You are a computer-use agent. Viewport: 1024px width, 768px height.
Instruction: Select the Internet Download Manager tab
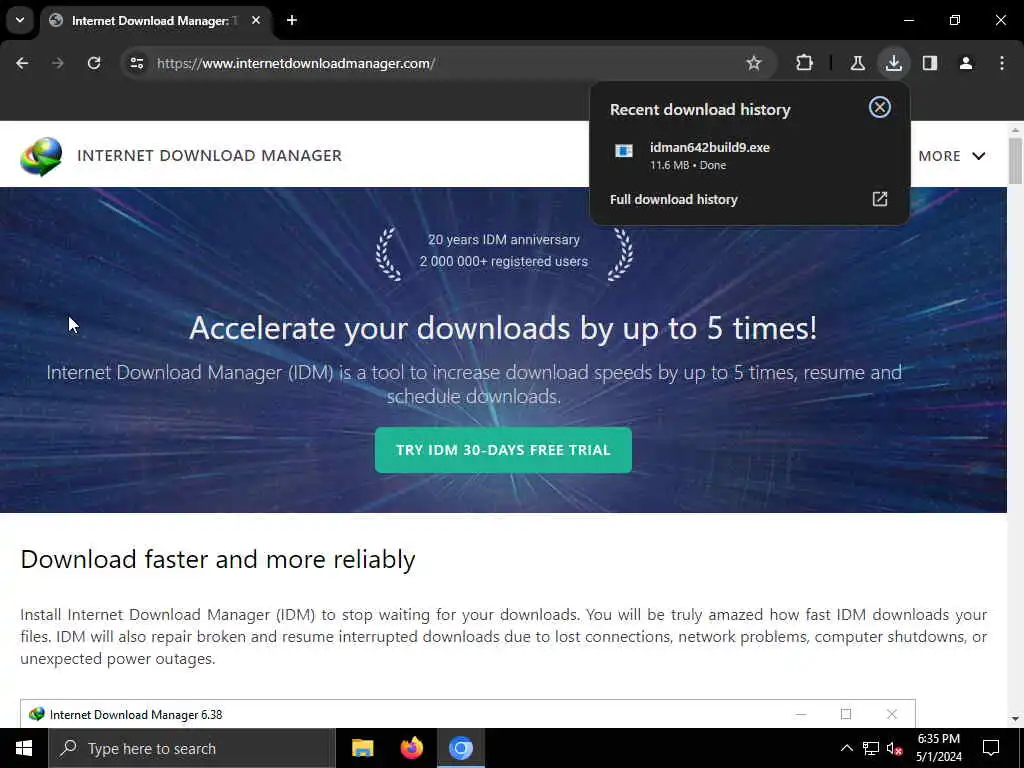(155, 20)
